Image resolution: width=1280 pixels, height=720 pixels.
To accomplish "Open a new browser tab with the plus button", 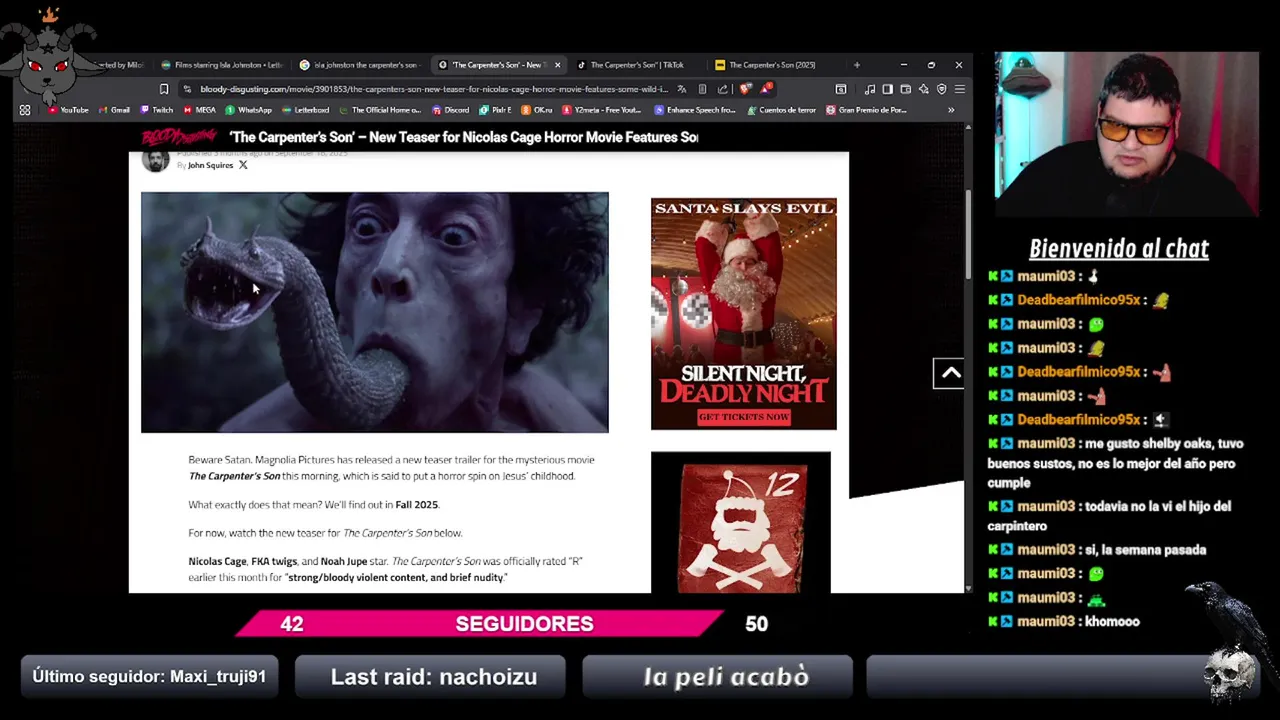I will pyautogui.click(x=856, y=65).
